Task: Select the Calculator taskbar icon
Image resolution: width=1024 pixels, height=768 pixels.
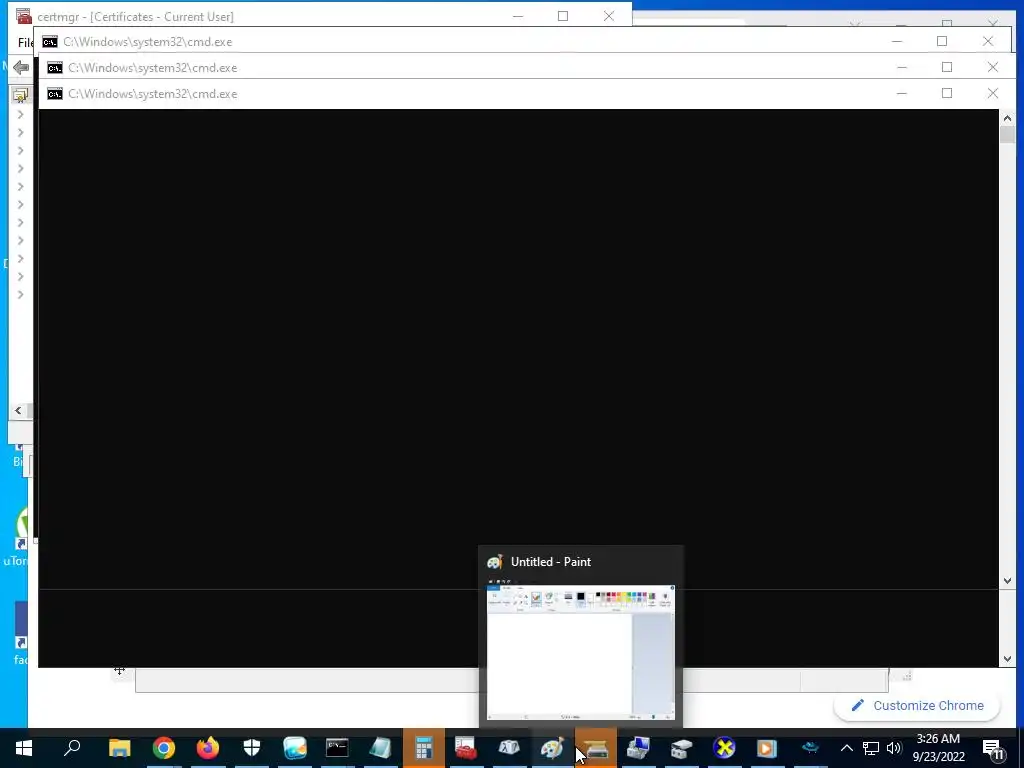Action: [423, 748]
